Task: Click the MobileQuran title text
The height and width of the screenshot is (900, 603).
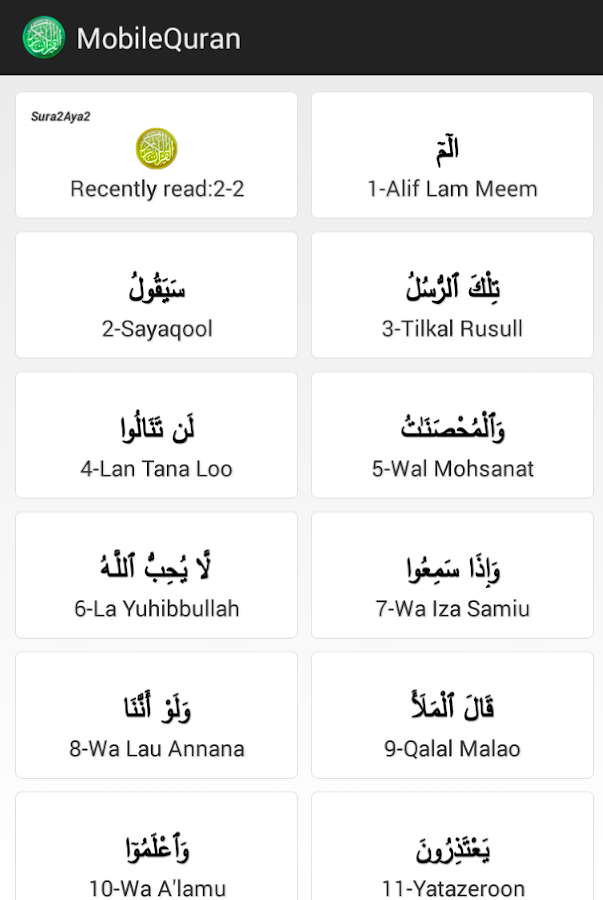Action: (158, 39)
